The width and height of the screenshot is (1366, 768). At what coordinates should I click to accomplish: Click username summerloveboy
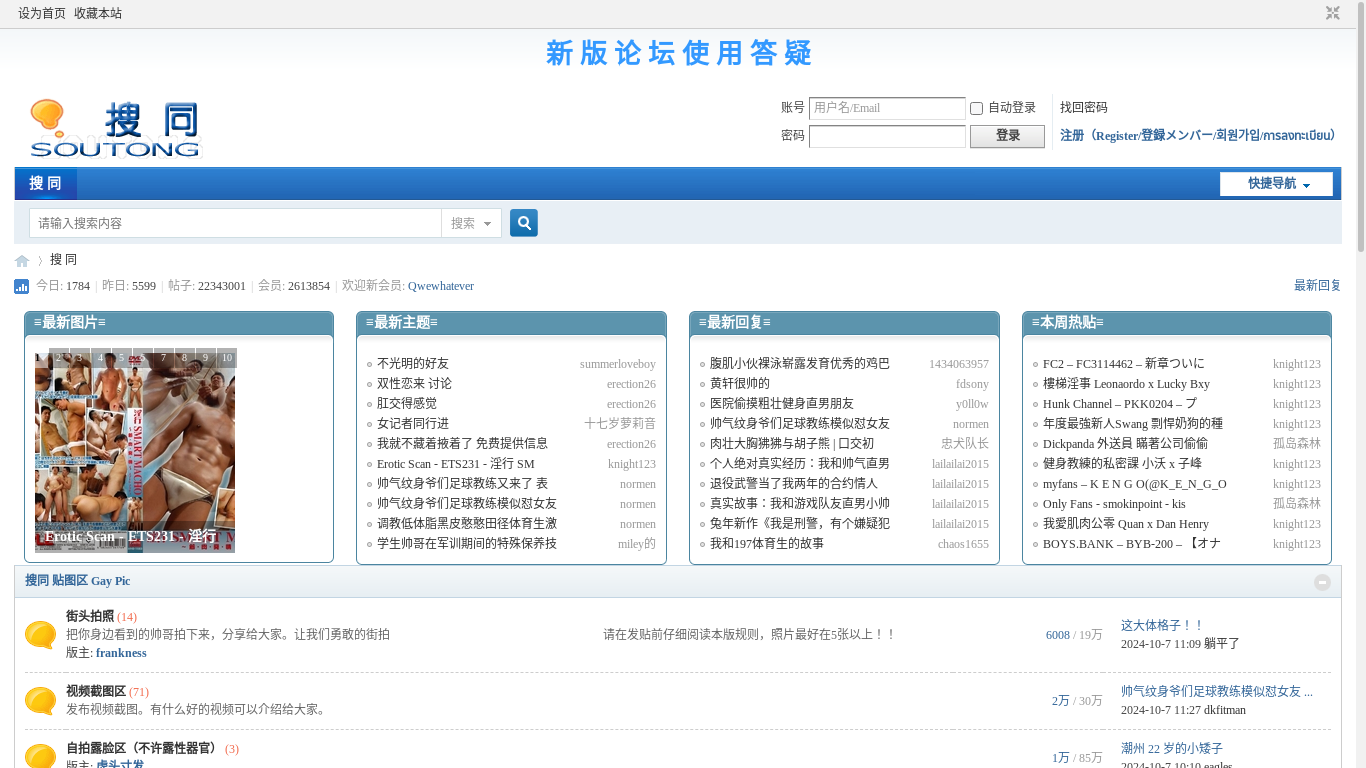pyautogui.click(x=618, y=364)
